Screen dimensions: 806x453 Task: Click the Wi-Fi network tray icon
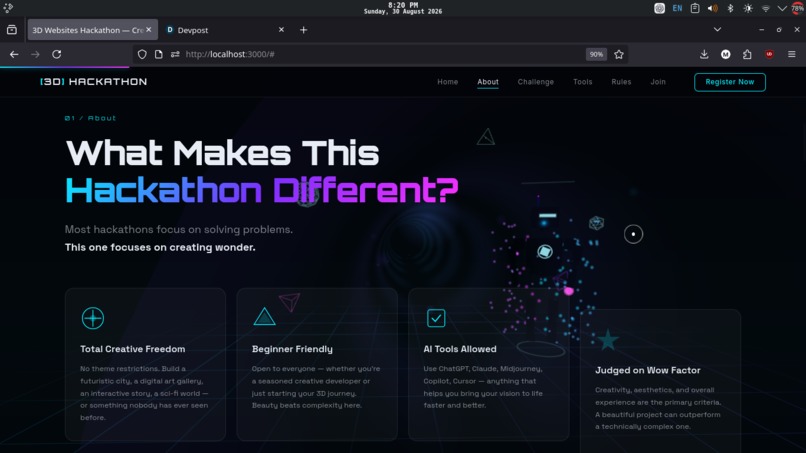[765, 8]
